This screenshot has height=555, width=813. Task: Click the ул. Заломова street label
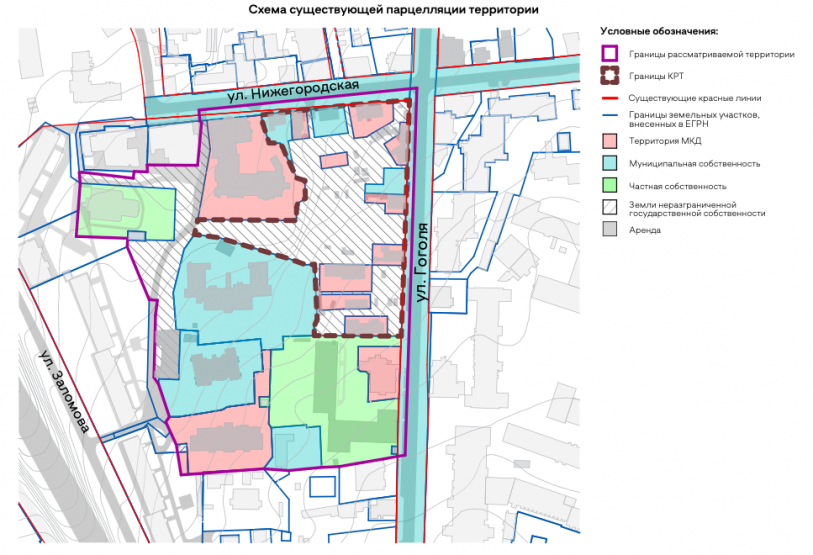(x=65, y=392)
